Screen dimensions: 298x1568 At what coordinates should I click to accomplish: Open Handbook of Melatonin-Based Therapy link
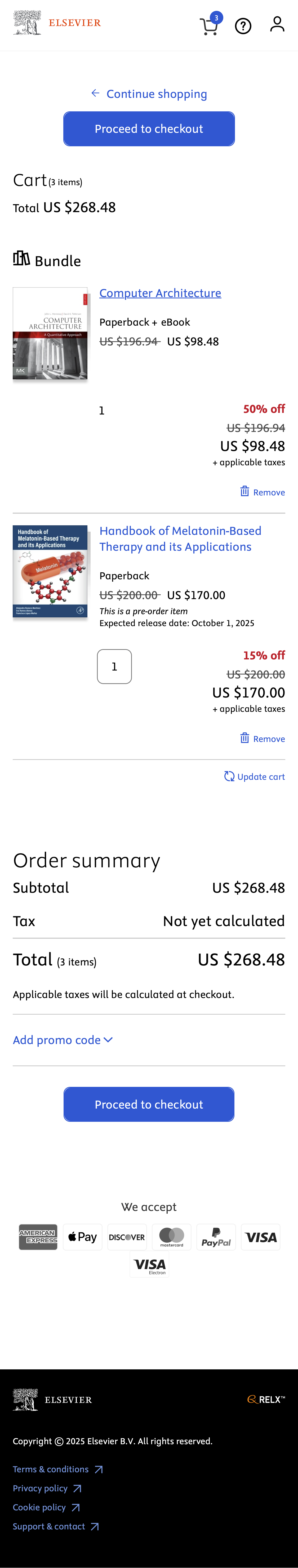click(180, 539)
